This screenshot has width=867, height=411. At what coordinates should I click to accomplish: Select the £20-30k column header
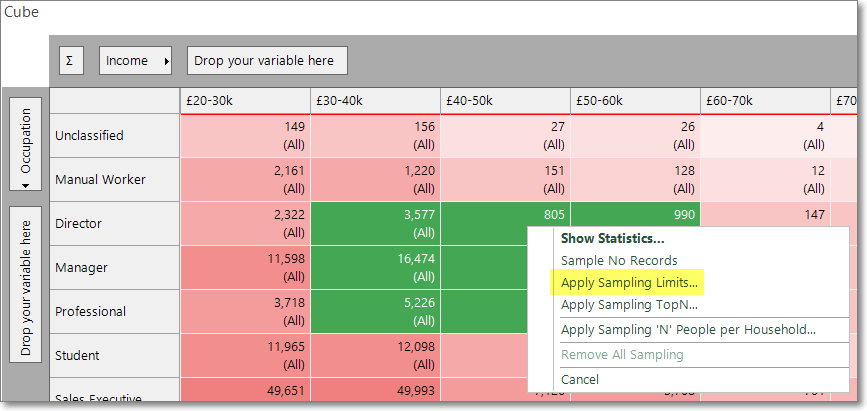tap(245, 101)
